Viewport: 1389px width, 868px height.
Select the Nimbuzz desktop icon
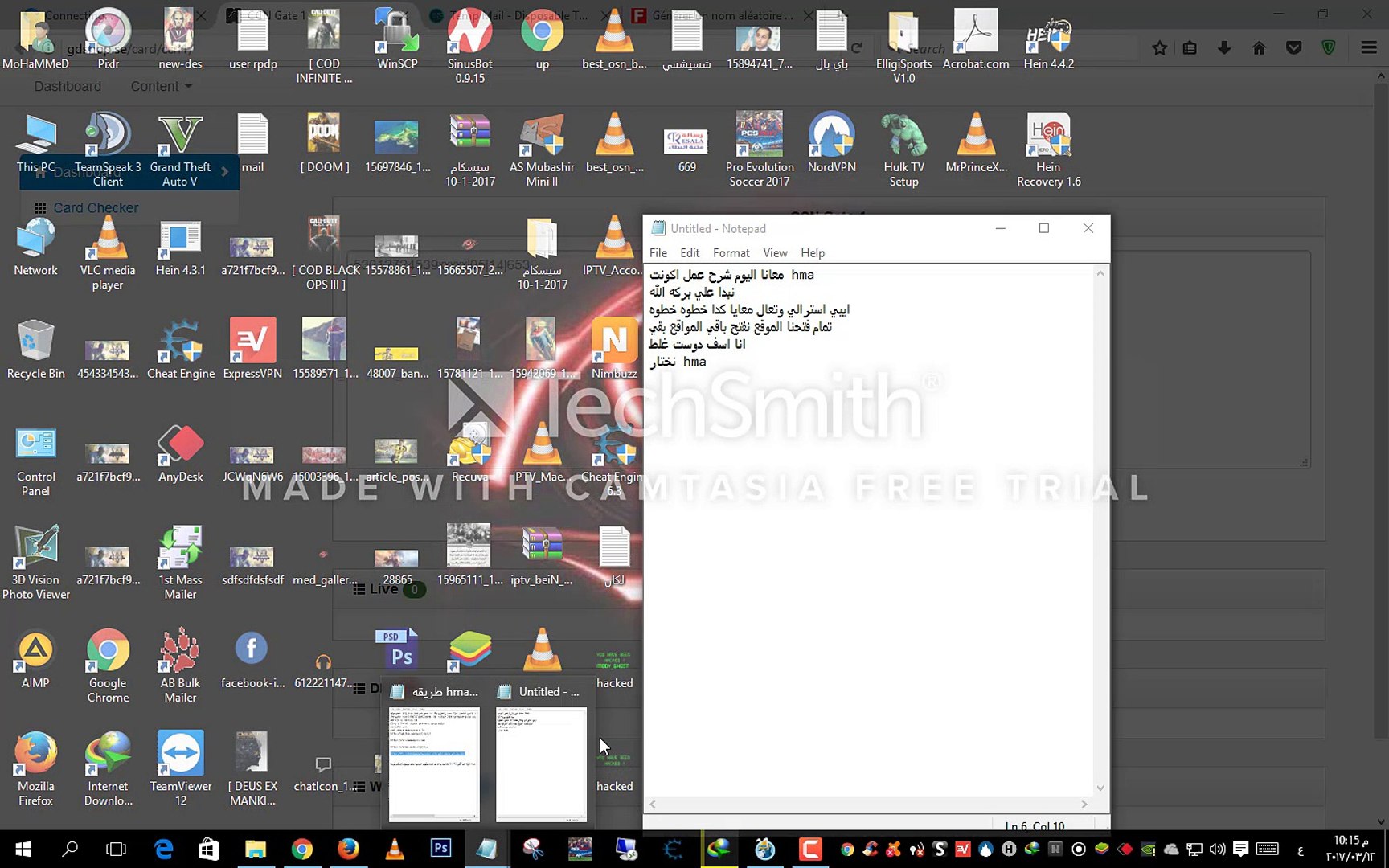pos(614,350)
